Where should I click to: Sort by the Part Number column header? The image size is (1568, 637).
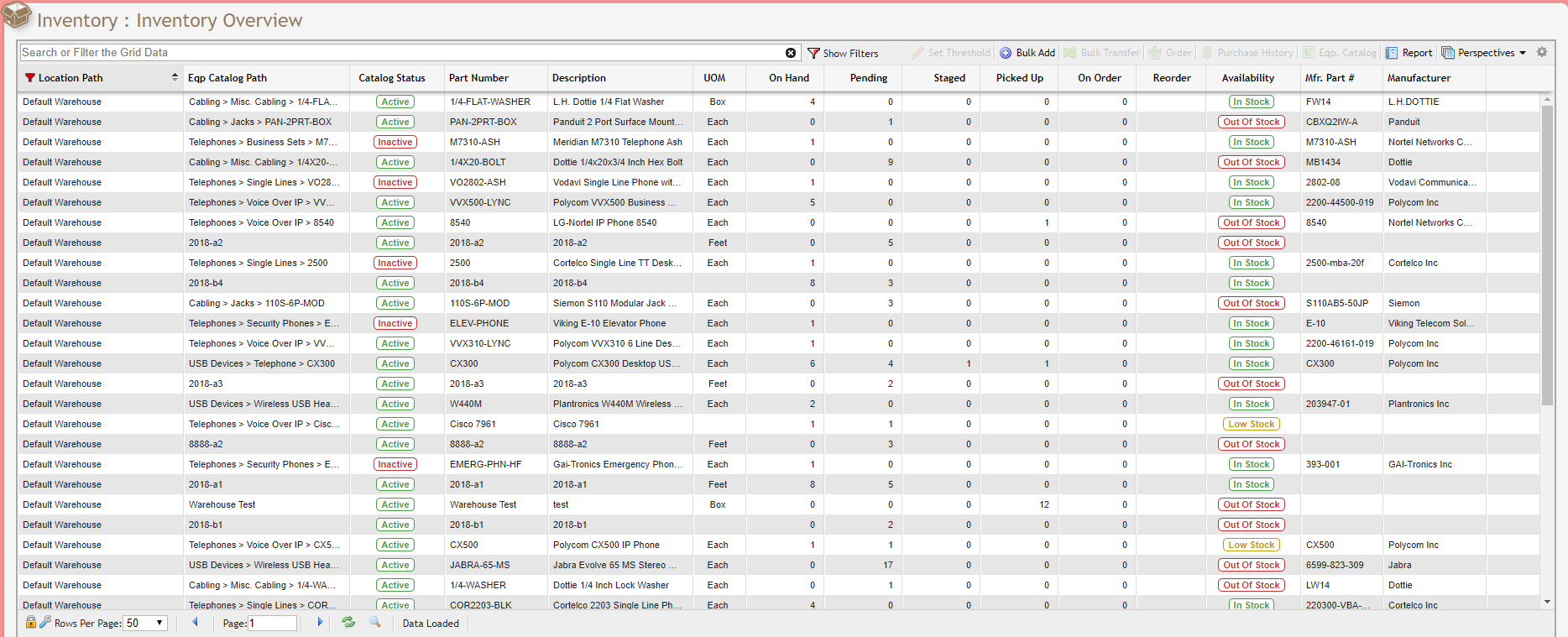(478, 78)
